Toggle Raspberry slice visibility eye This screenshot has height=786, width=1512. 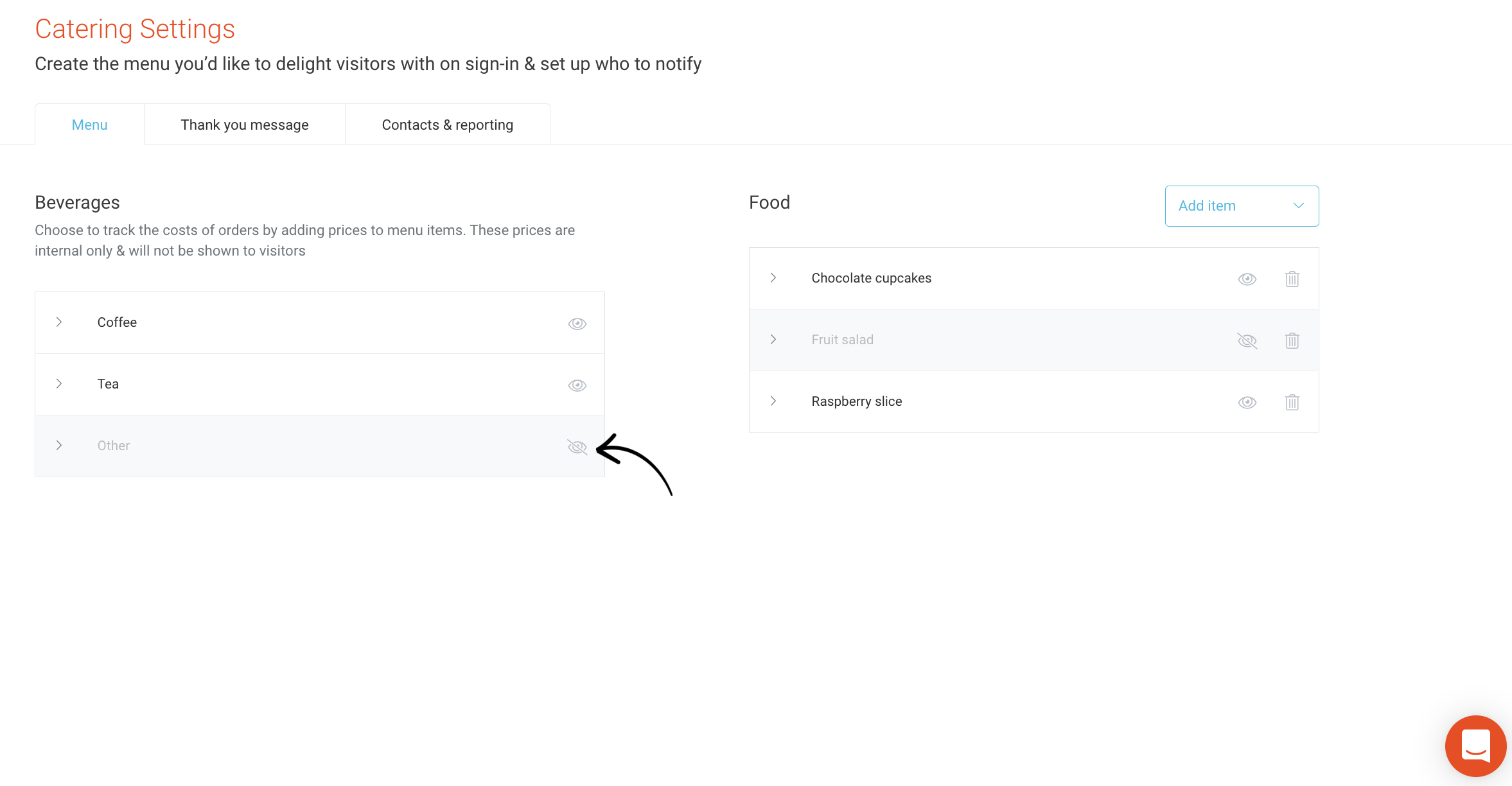(x=1247, y=402)
